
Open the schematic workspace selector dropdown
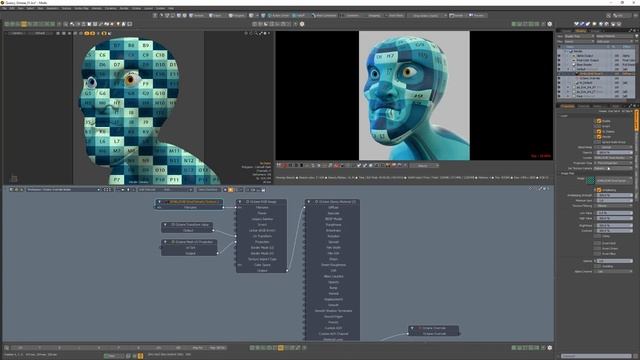[x=63, y=189]
